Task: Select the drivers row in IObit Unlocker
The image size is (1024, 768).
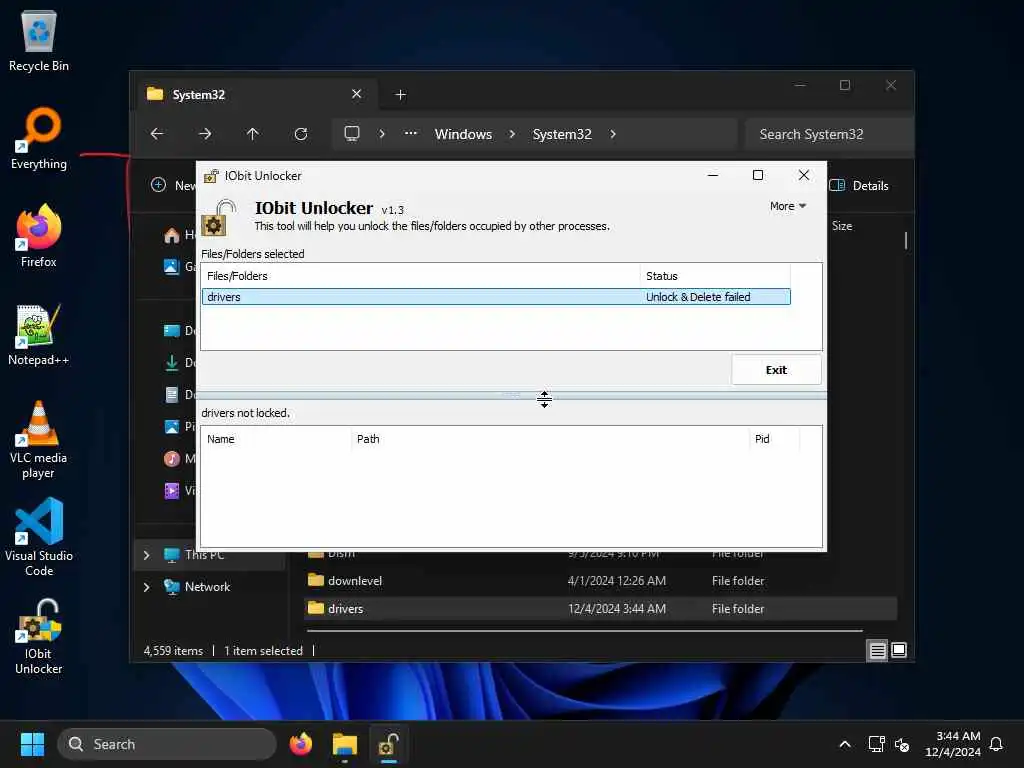Action: 496,297
